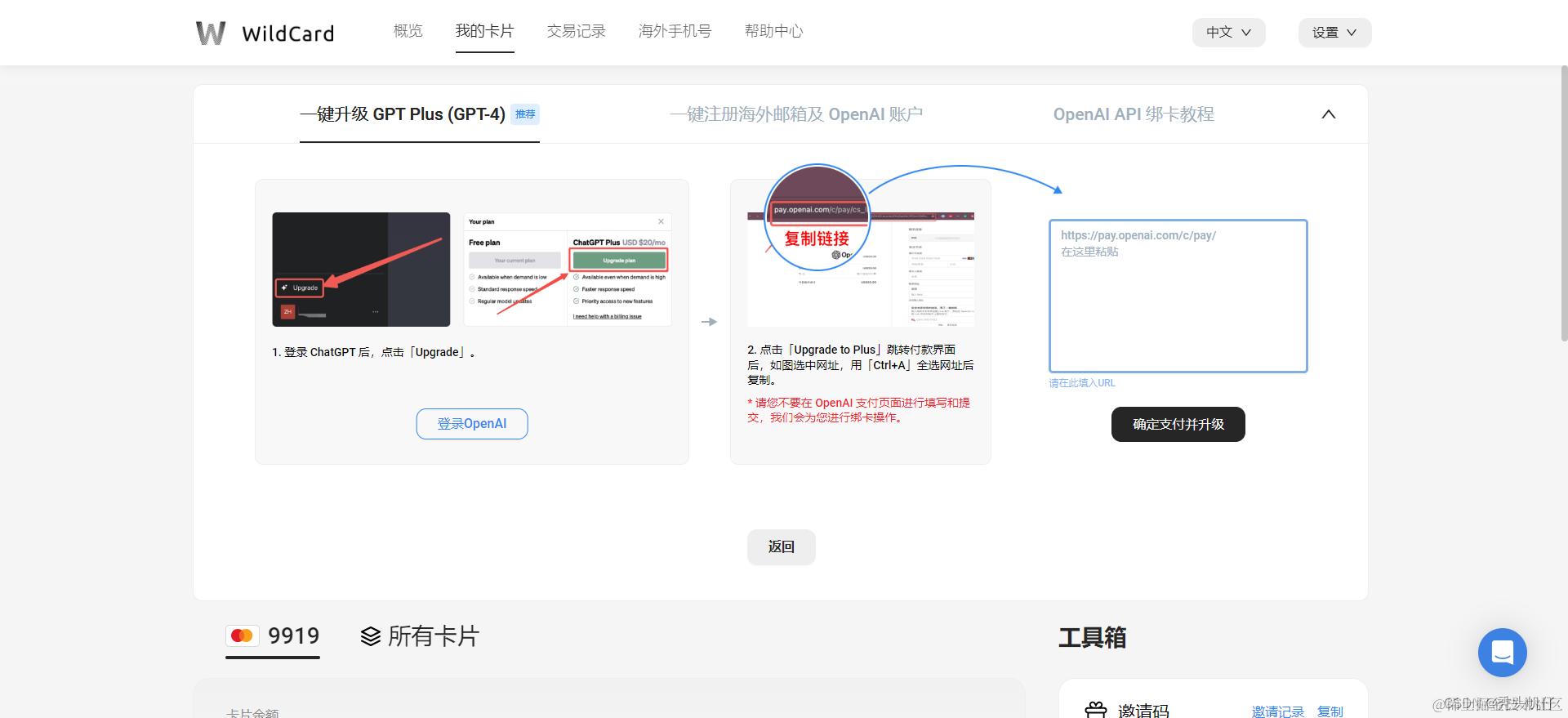Image resolution: width=1568 pixels, height=718 pixels.
Task: Click the step 1 登录 ChatGPT instruction text
Action: pos(374,352)
